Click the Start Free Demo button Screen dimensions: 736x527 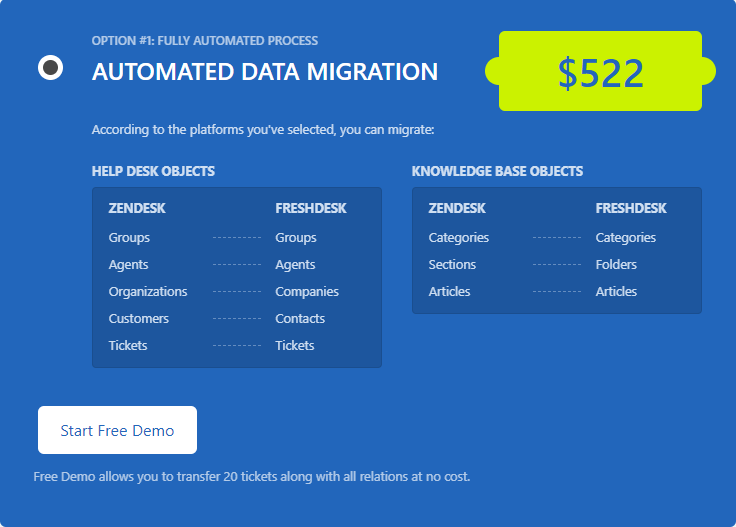(x=117, y=430)
